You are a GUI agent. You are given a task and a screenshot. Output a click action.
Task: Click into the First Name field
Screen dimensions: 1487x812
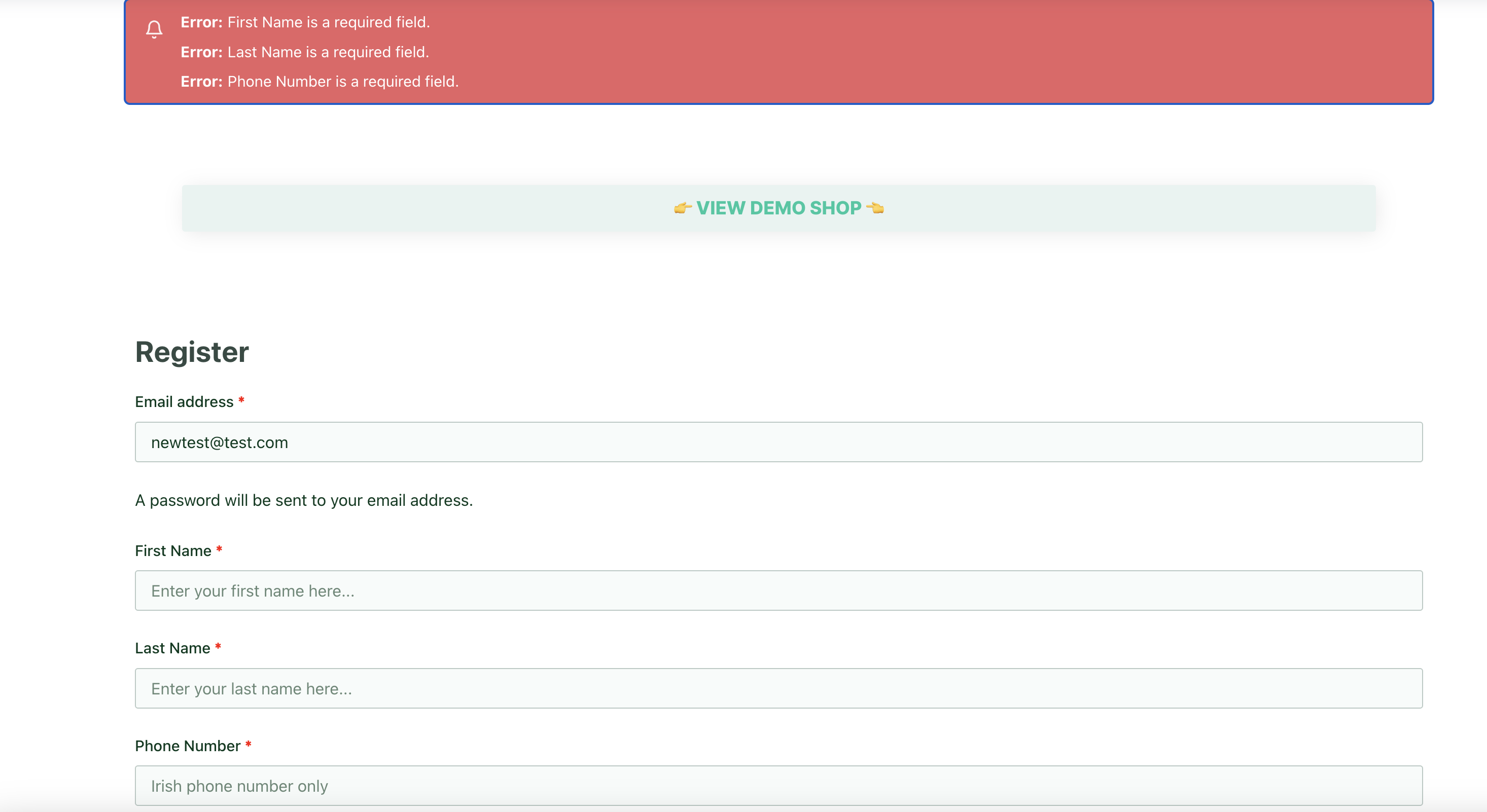coord(778,590)
